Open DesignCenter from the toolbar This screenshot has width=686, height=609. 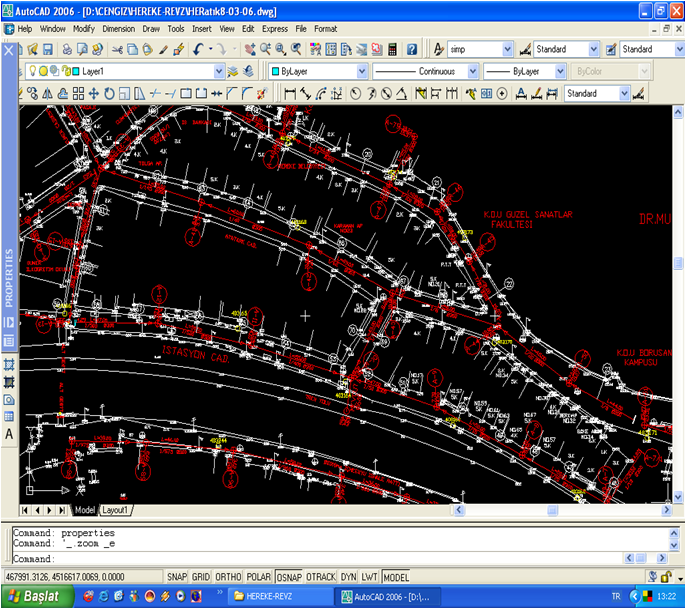pos(331,49)
